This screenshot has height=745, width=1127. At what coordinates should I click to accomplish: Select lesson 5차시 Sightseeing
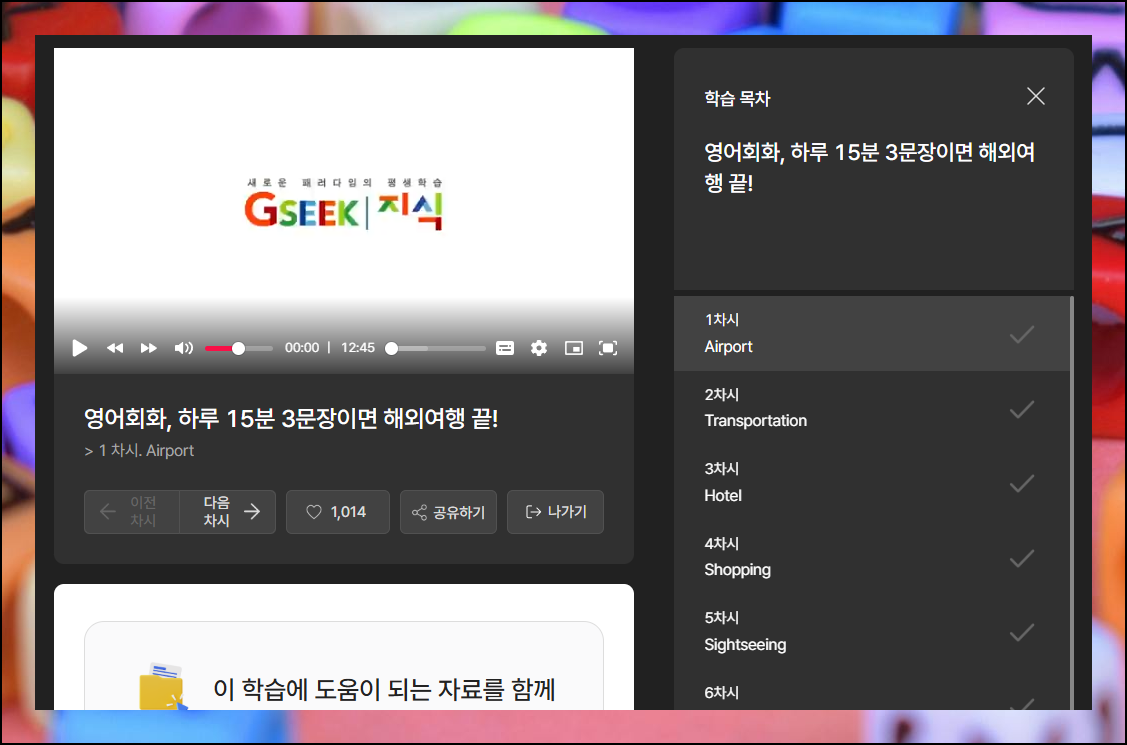click(x=872, y=631)
